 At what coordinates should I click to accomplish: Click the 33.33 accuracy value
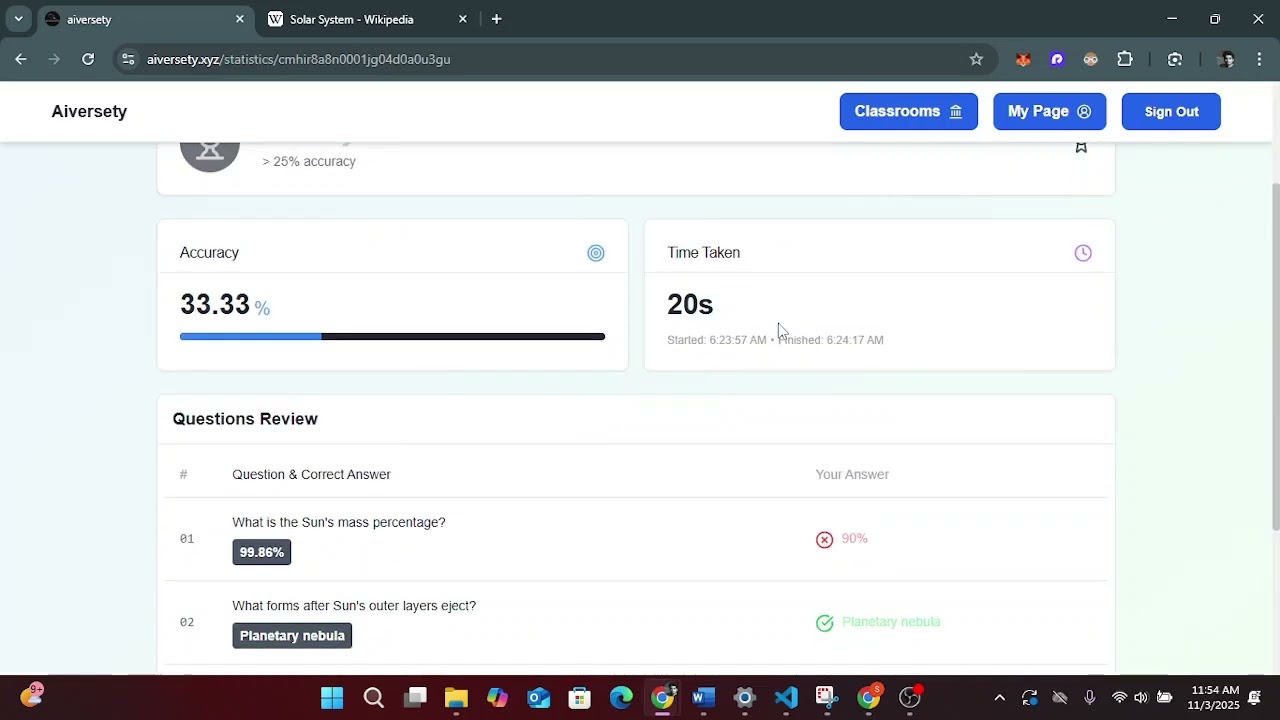coord(215,304)
